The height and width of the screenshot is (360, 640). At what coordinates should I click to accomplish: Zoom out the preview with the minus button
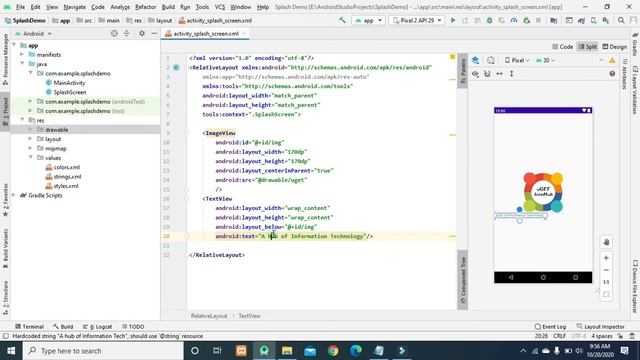(606, 270)
